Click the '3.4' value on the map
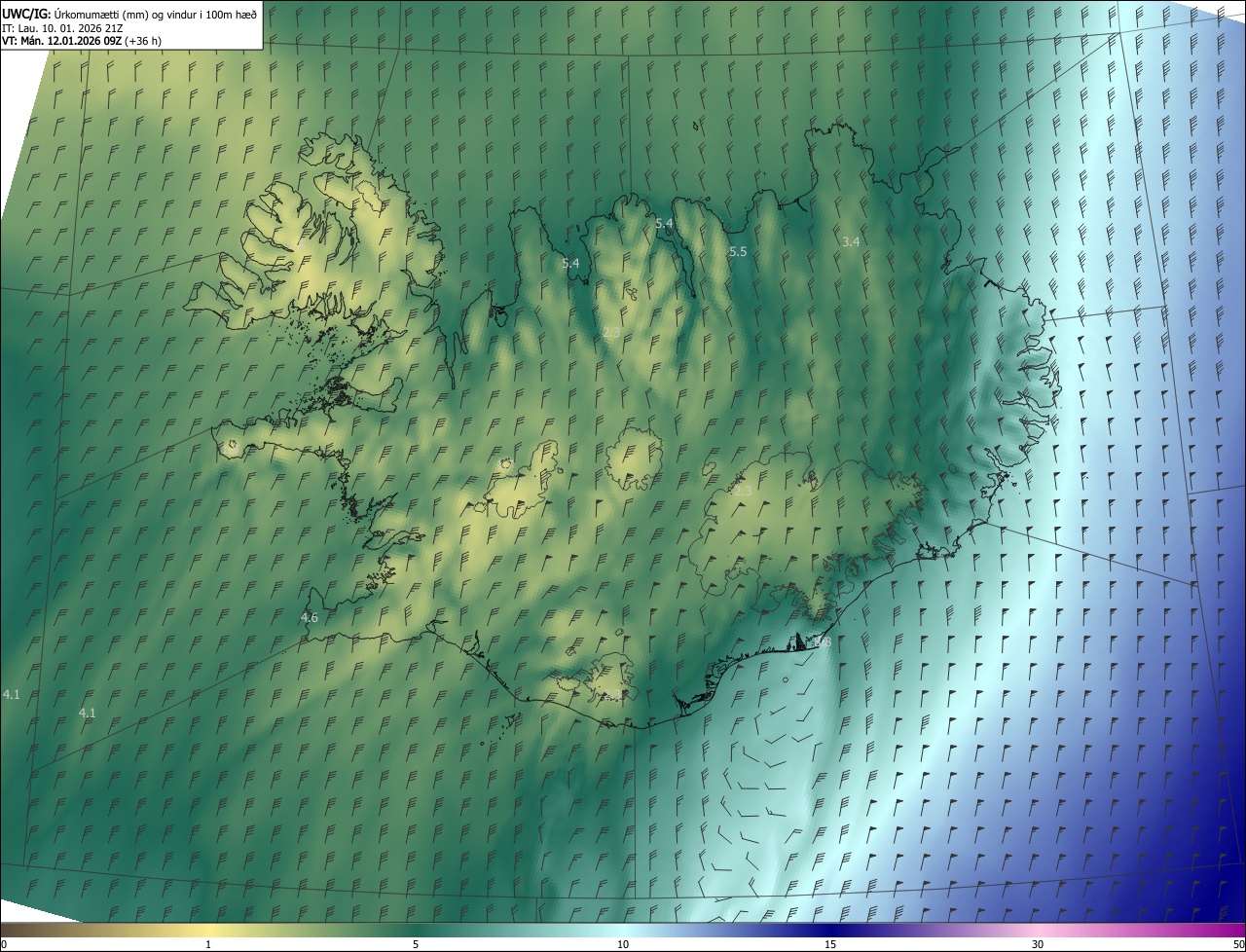The image size is (1246, 952). point(851,241)
